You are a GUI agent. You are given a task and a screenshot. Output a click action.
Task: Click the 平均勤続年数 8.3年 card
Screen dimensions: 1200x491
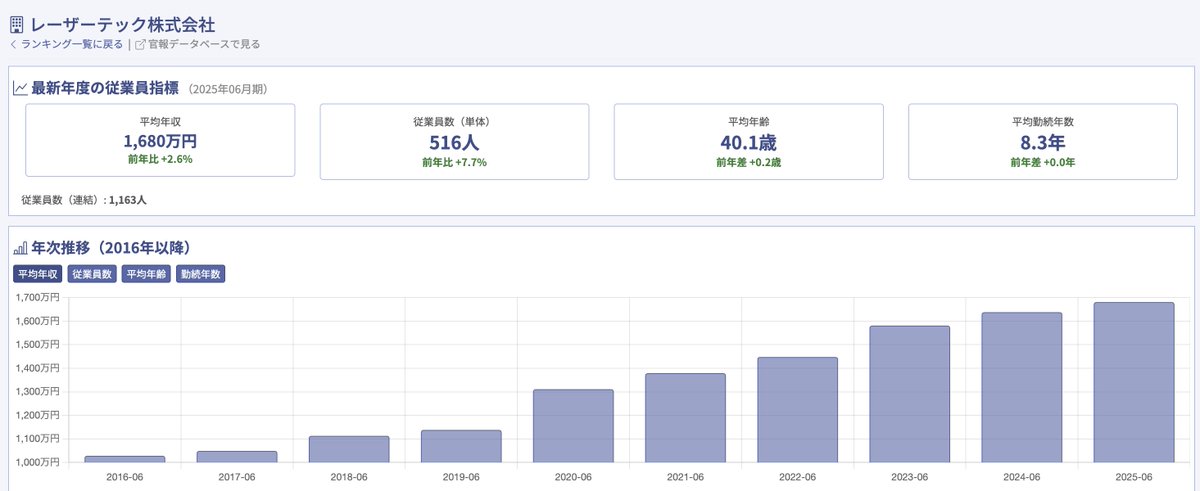(x=1043, y=141)
